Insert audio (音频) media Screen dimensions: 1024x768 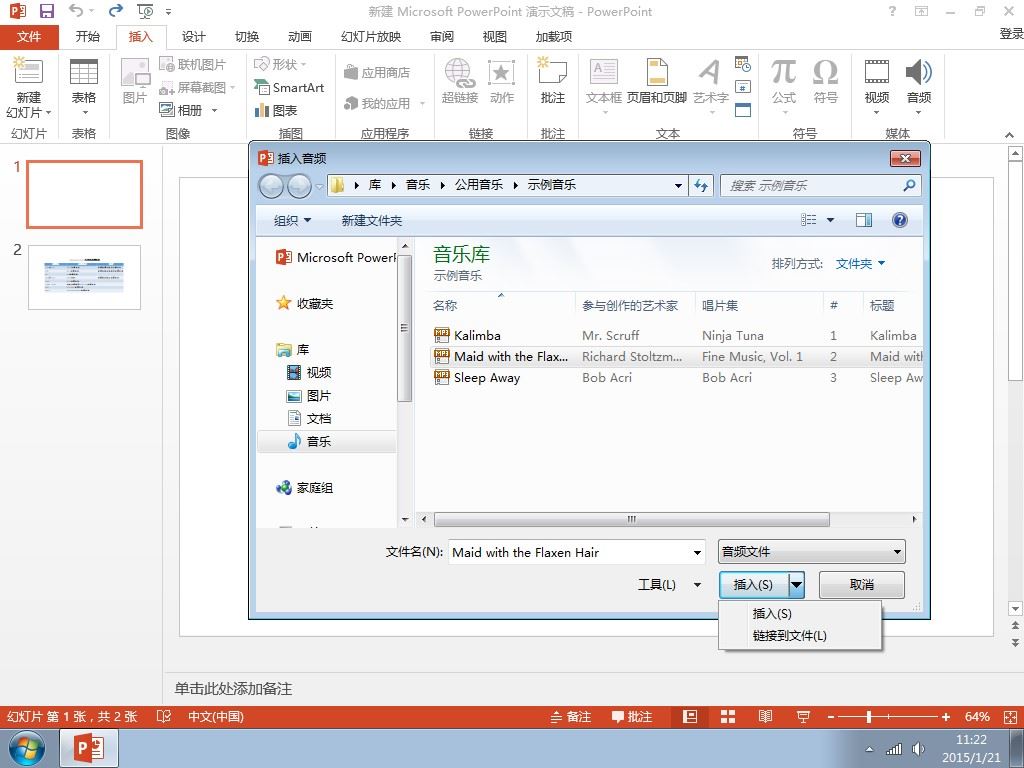(918, 88)
